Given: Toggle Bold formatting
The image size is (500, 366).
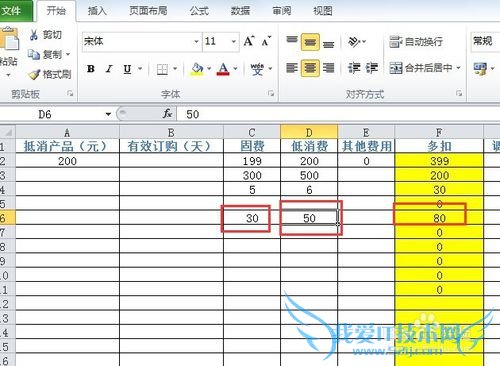Looking at the screenshot, I should coord(91,69).
